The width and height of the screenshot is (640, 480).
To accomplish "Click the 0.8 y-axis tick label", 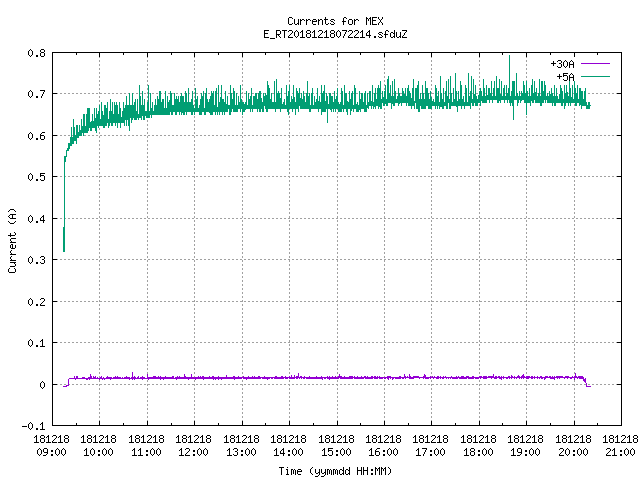I will (x=36, y=53).
